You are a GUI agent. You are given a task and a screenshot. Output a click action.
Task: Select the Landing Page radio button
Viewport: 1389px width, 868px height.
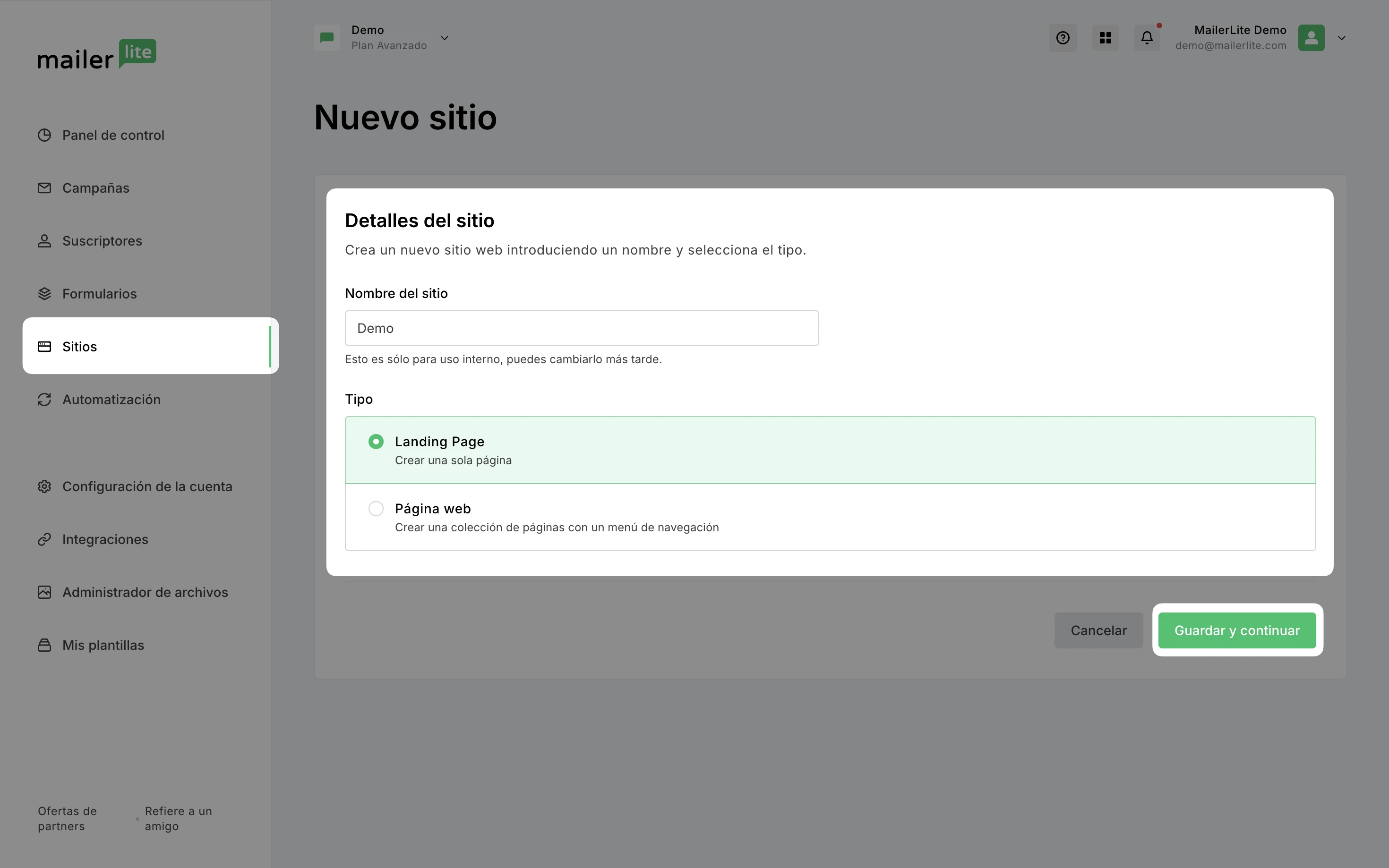[x=376, y=442]
